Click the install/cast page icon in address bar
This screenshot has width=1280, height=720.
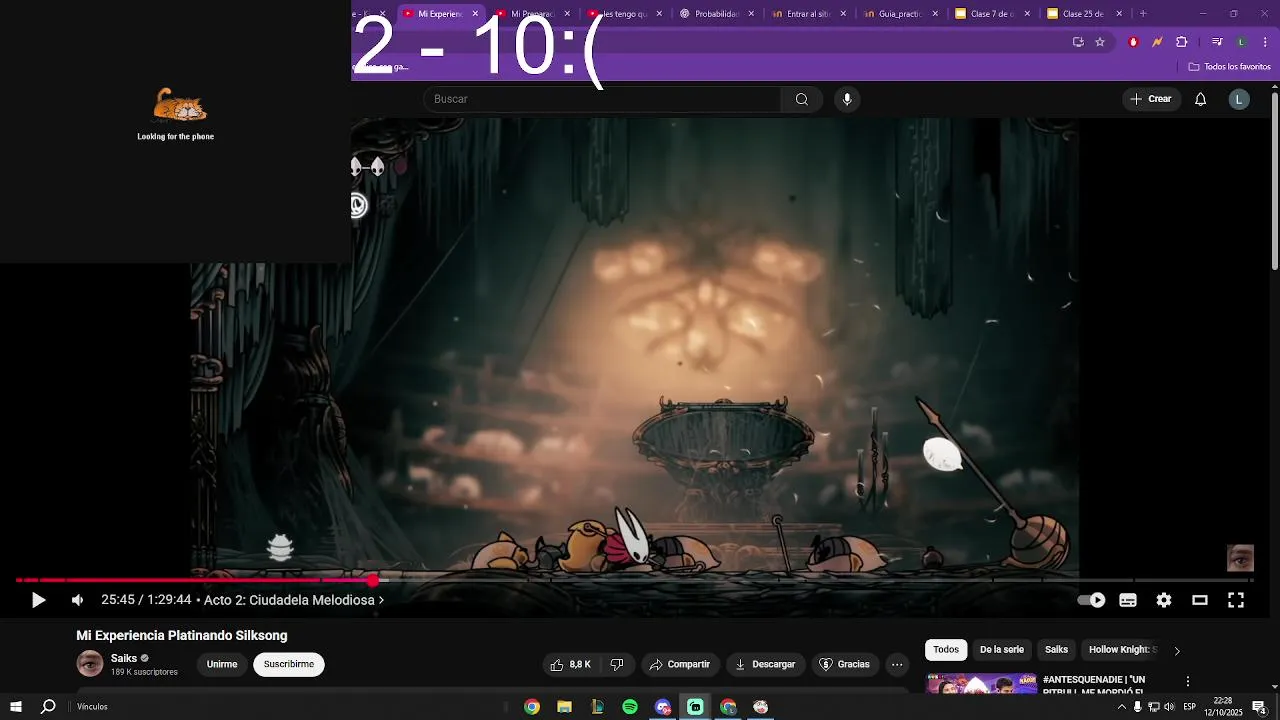pos(1078,42)
